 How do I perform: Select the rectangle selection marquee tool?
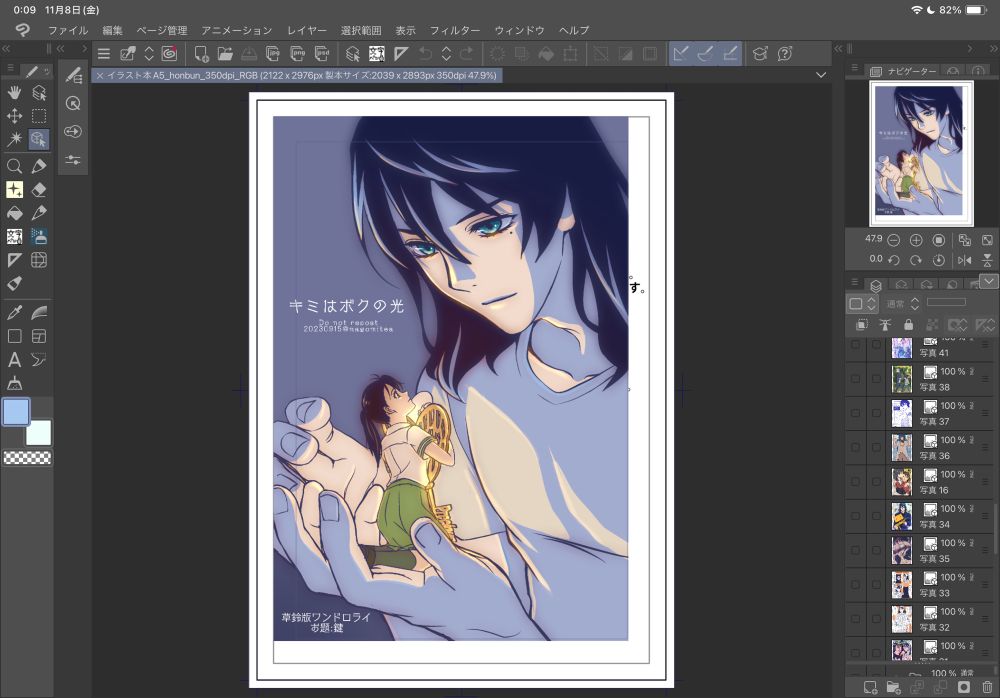pyautogui.click(x=39, y=116)
